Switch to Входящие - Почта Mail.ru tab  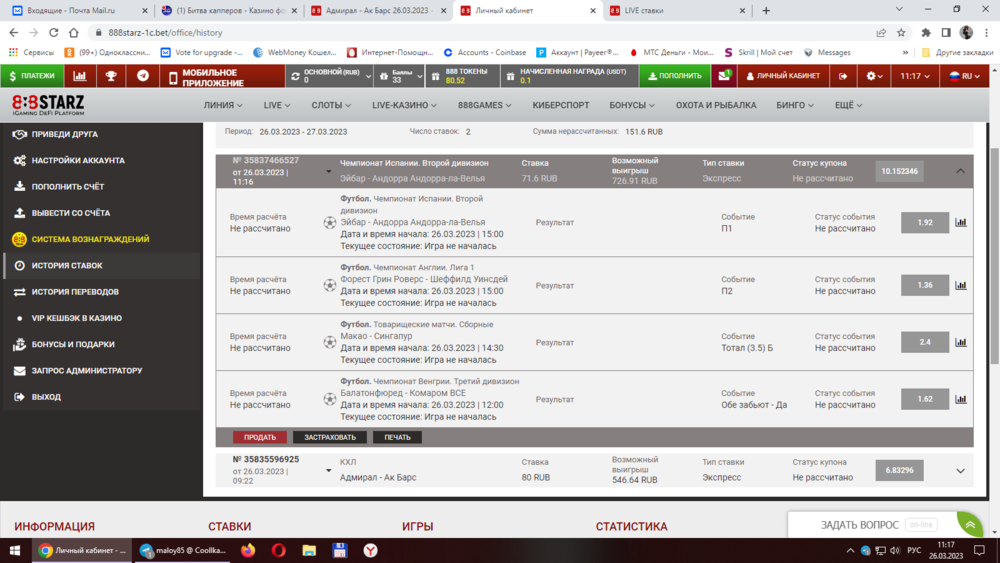[x=80, y=10]
